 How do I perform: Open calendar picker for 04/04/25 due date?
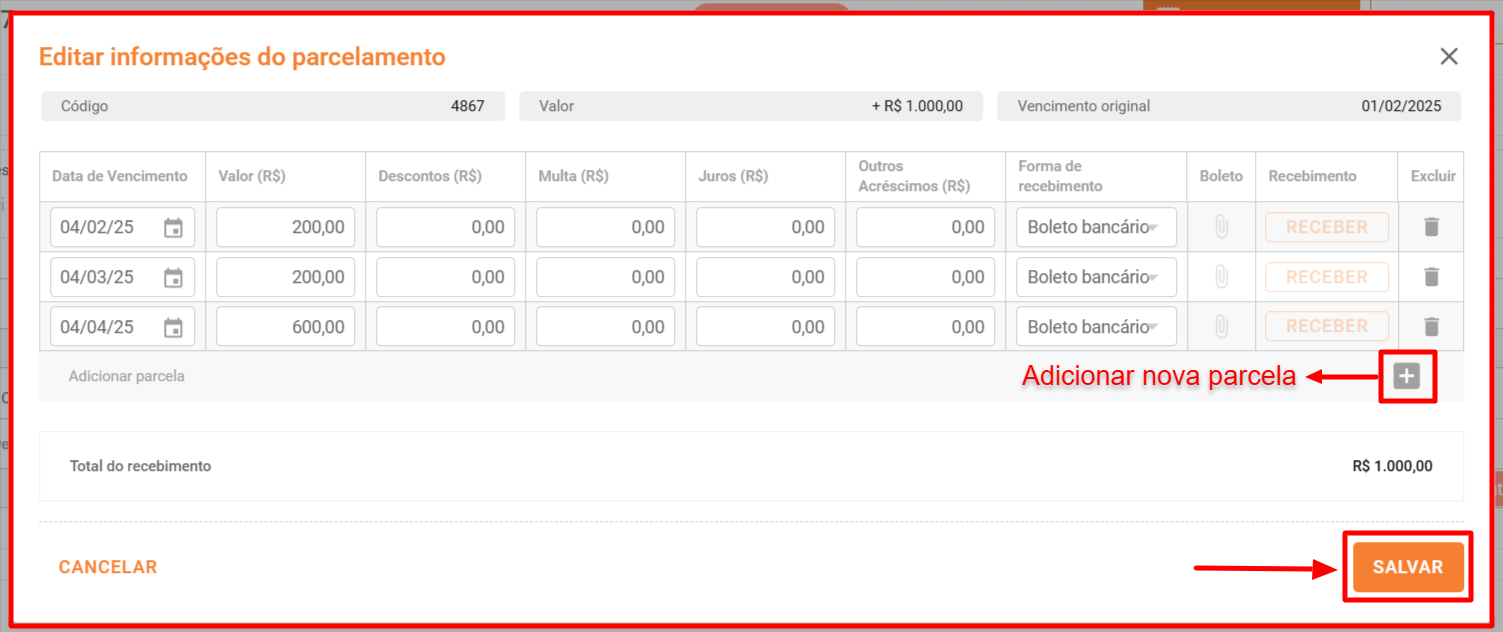tap(173, 328)
